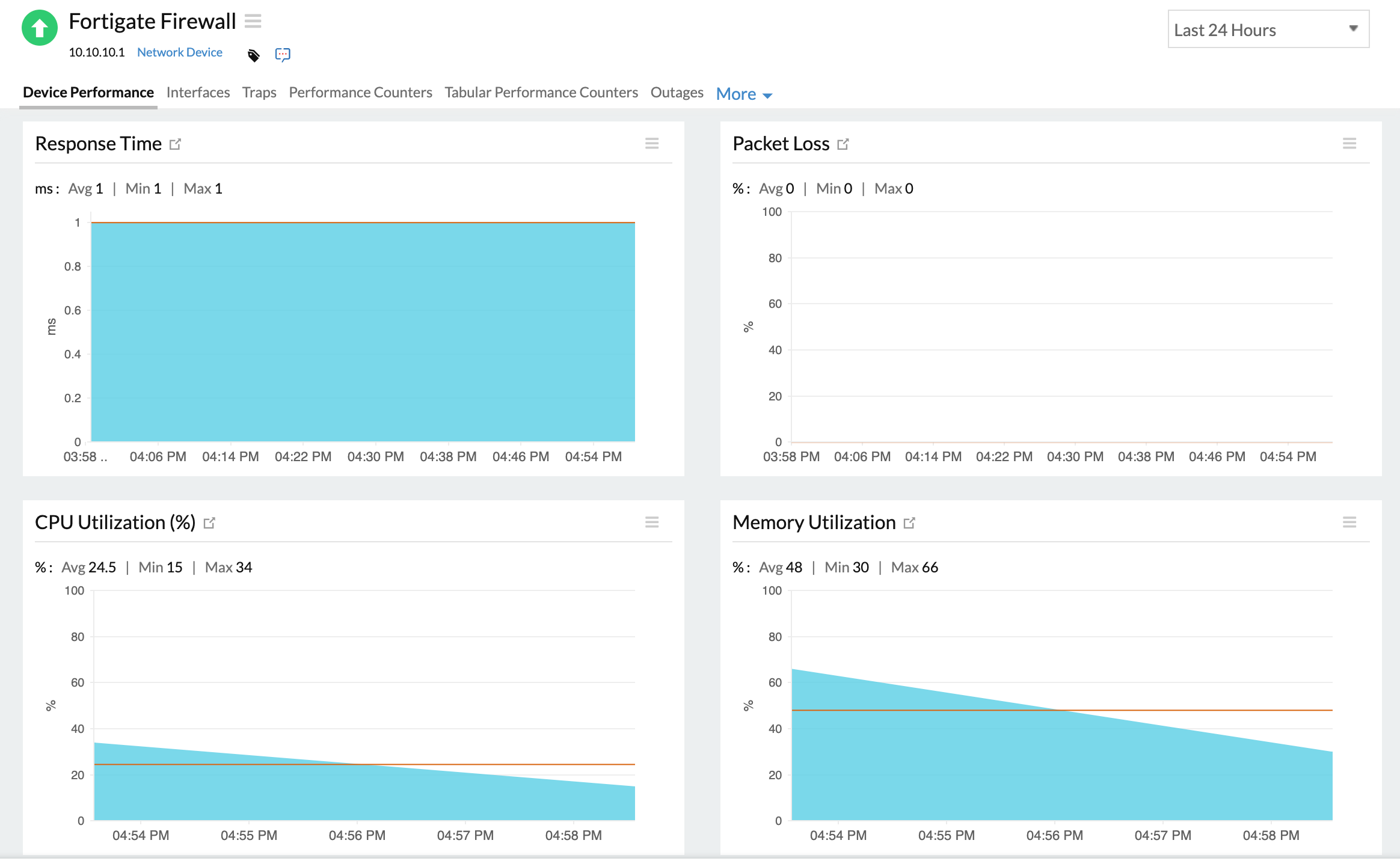Switch to the Traps tab
1400x861 pixels.
click(259, 93)
